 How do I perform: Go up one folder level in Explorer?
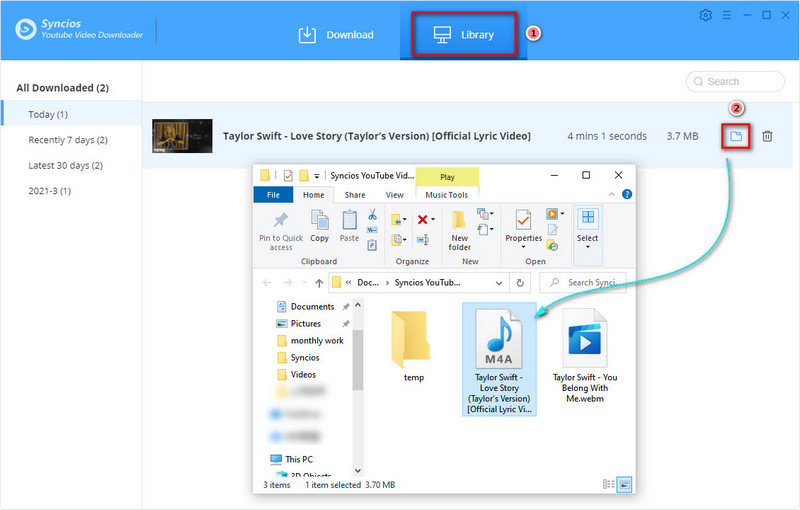point(319,283)
